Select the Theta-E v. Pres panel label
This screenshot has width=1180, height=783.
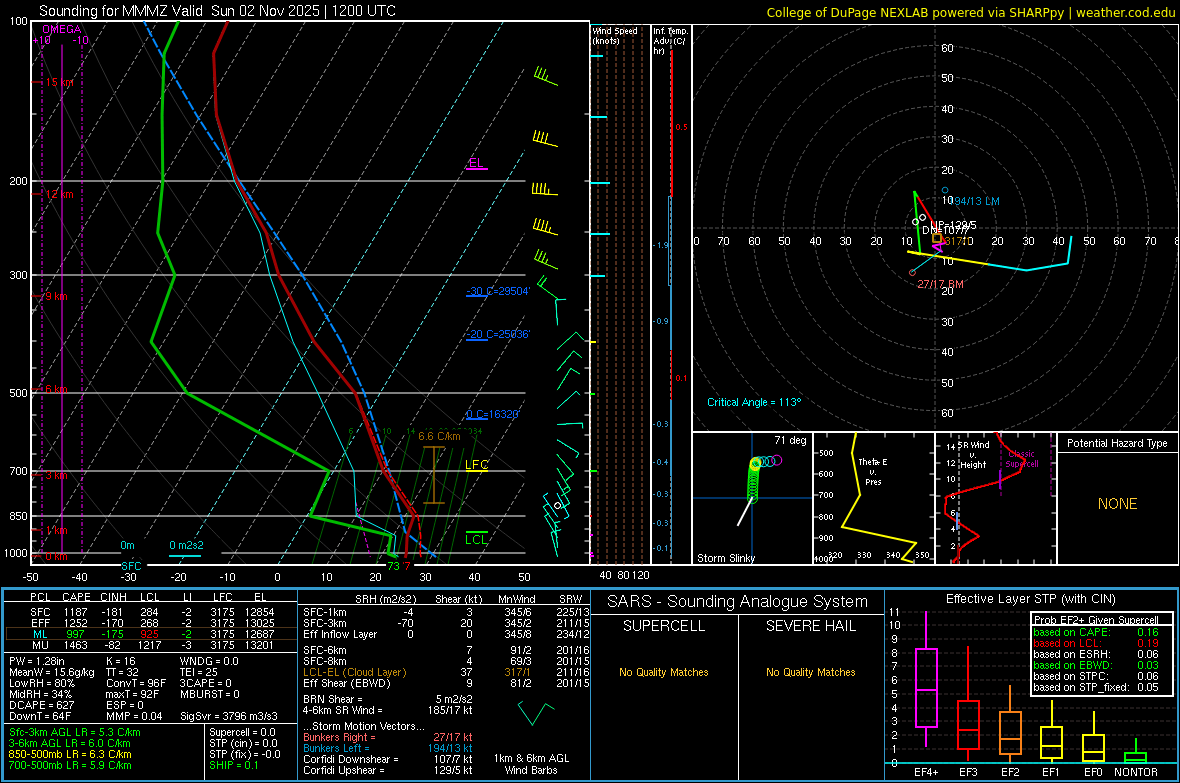pos(873,471)
